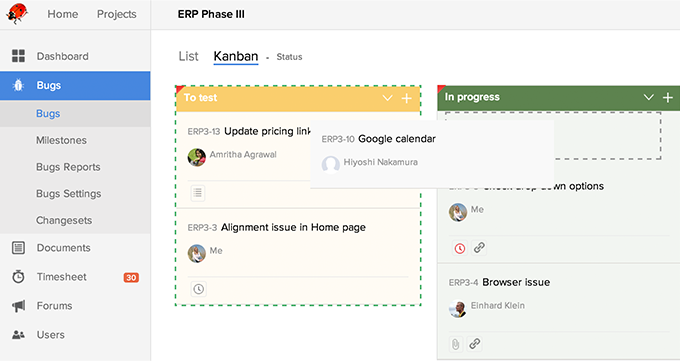Click clock icon on Alignment issue card

(198, 289)
